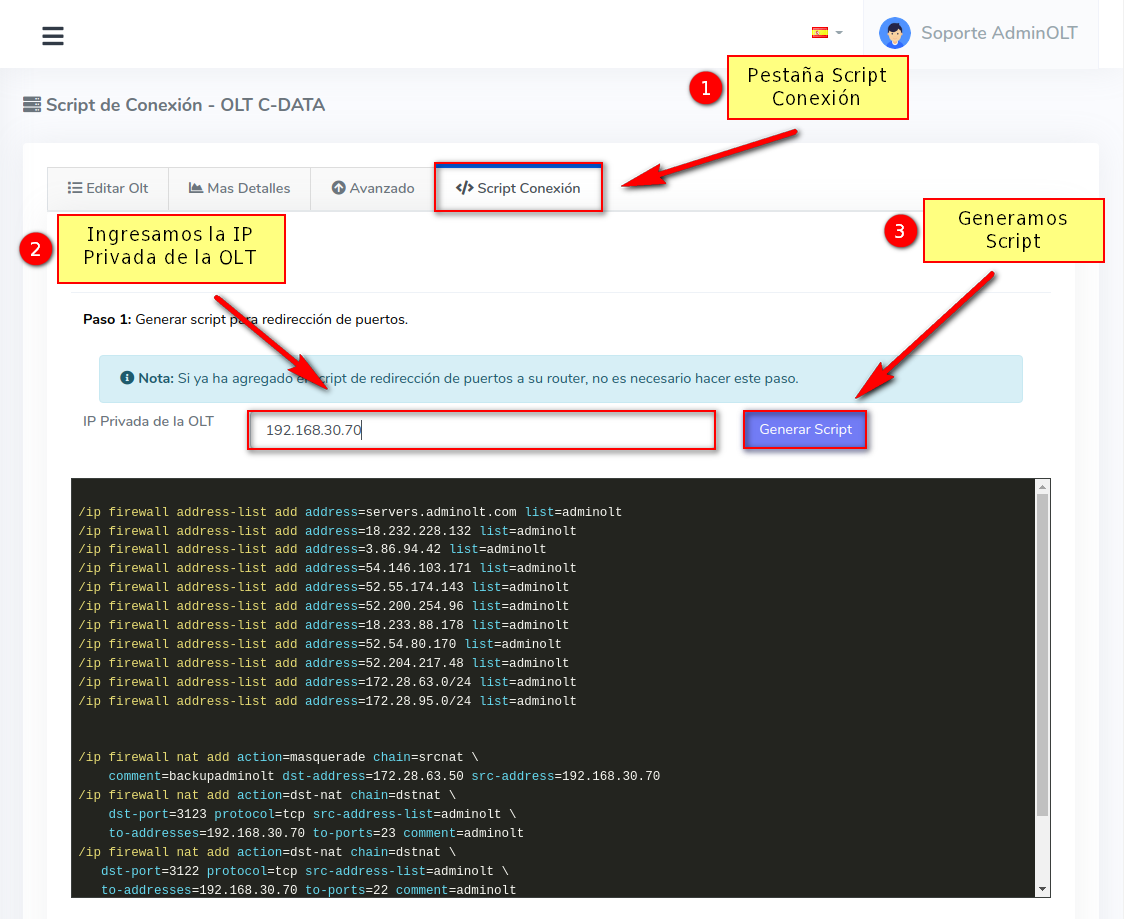The width and height of the screenshot is (1124, 919).
Task: Click the user avatar icon
Action: [x=894, y=33]
